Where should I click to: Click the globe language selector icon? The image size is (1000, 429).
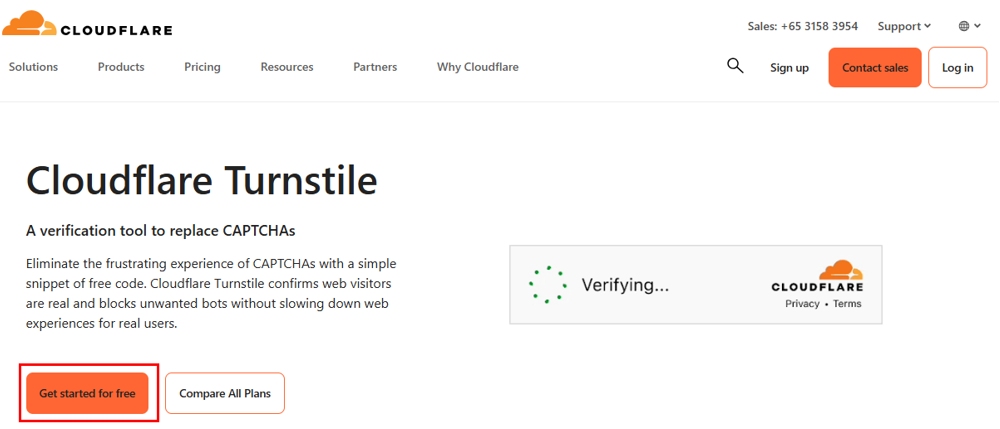pyautogui.click(x=964, y=26)
